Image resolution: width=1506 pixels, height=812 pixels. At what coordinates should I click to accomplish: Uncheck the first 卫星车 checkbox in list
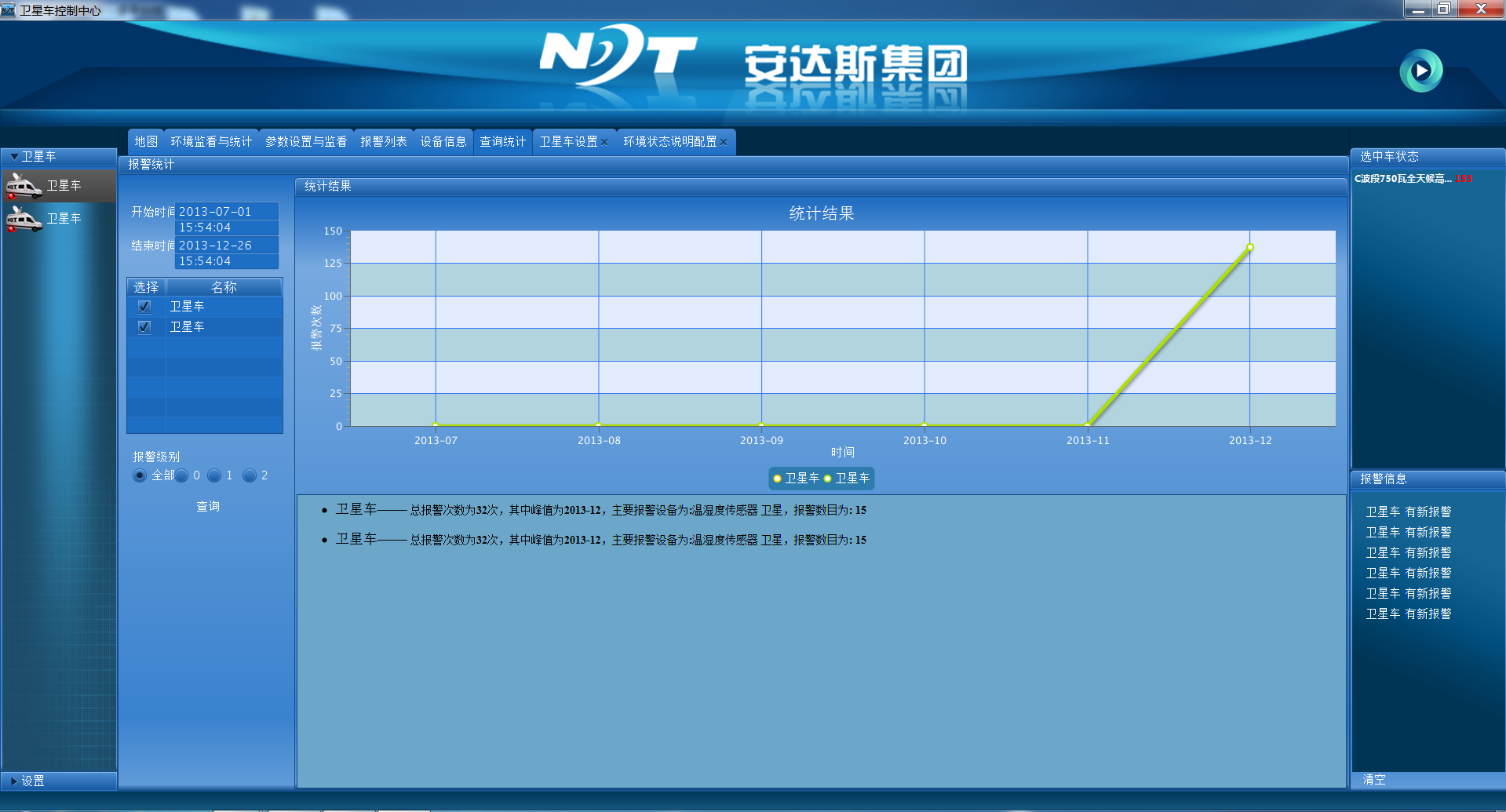click(x=144, y=307)
